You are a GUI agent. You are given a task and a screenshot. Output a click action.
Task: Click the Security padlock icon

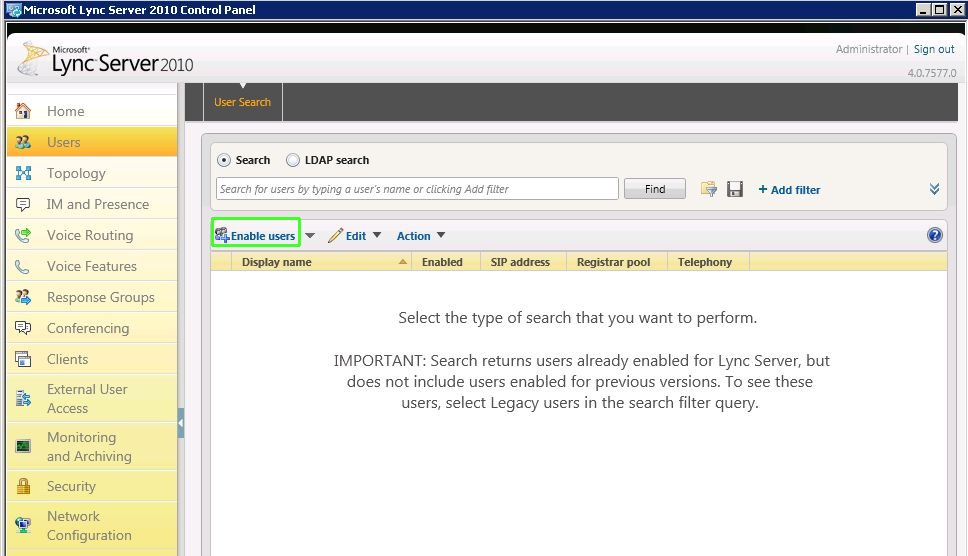click(x=23, y=486)
